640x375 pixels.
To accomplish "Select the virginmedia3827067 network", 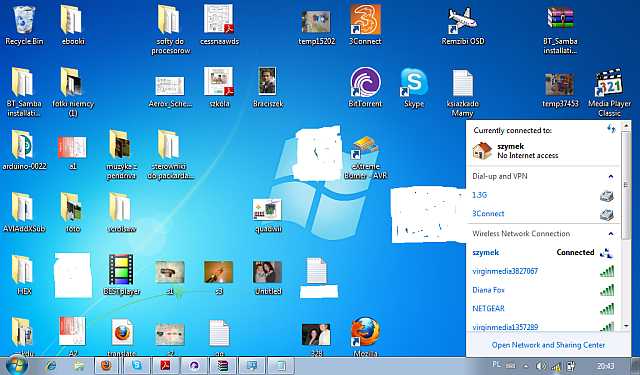I will (543, 271).
